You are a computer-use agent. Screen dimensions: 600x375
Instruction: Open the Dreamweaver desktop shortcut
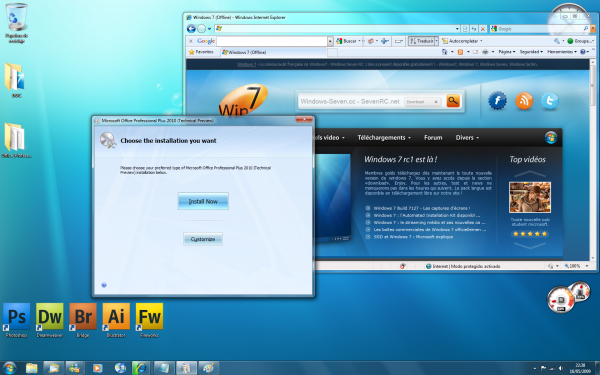coord(50,320)
